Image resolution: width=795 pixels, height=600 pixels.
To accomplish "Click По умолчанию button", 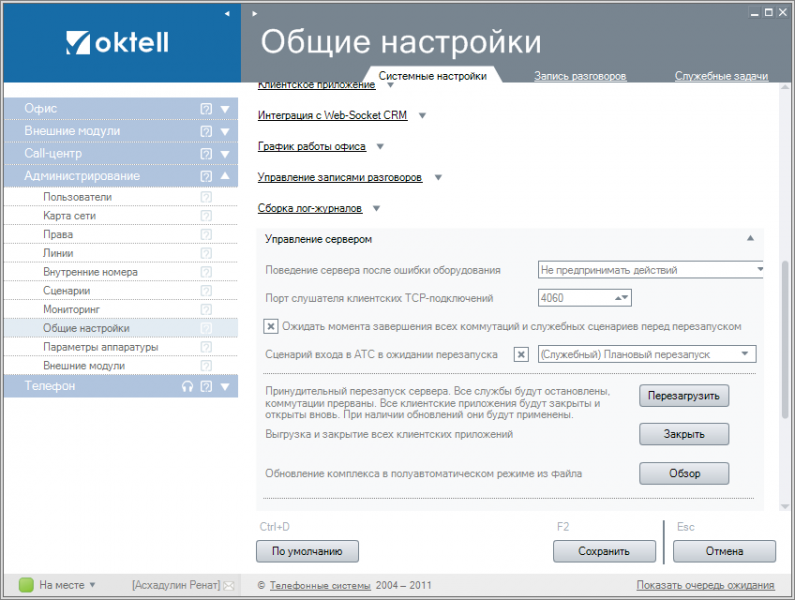I will coord(307,551).
